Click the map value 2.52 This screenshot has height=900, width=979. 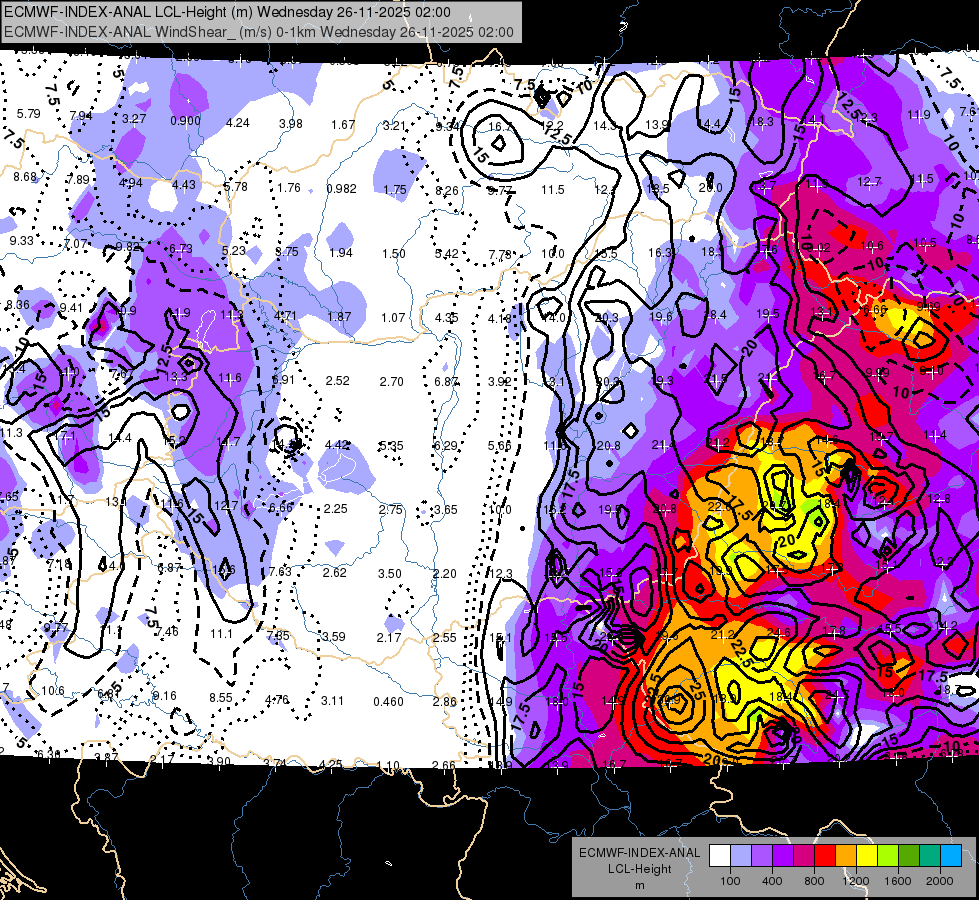[338, 380]
